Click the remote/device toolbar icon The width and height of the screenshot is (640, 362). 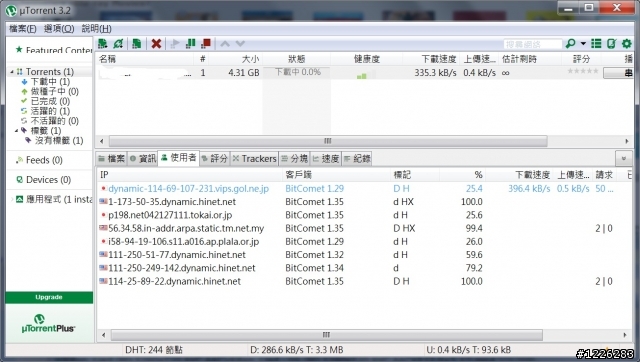click(611, 43)
